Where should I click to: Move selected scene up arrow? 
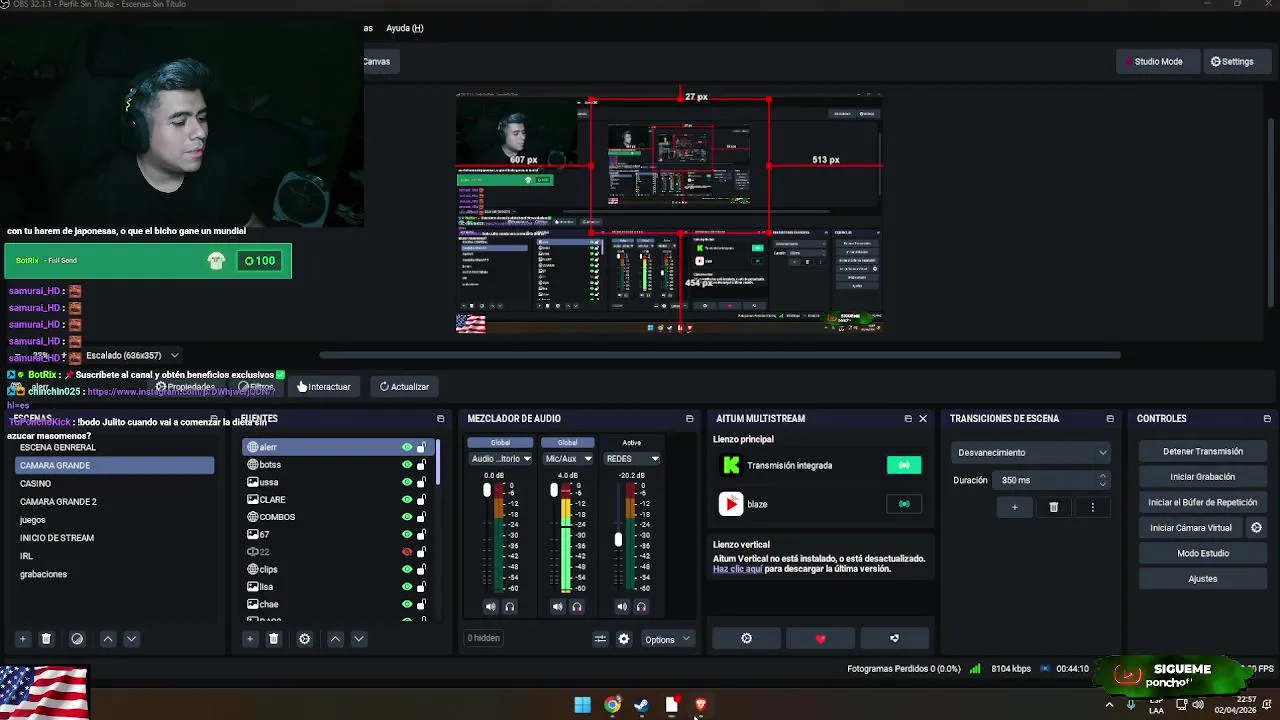pos(108,639)
